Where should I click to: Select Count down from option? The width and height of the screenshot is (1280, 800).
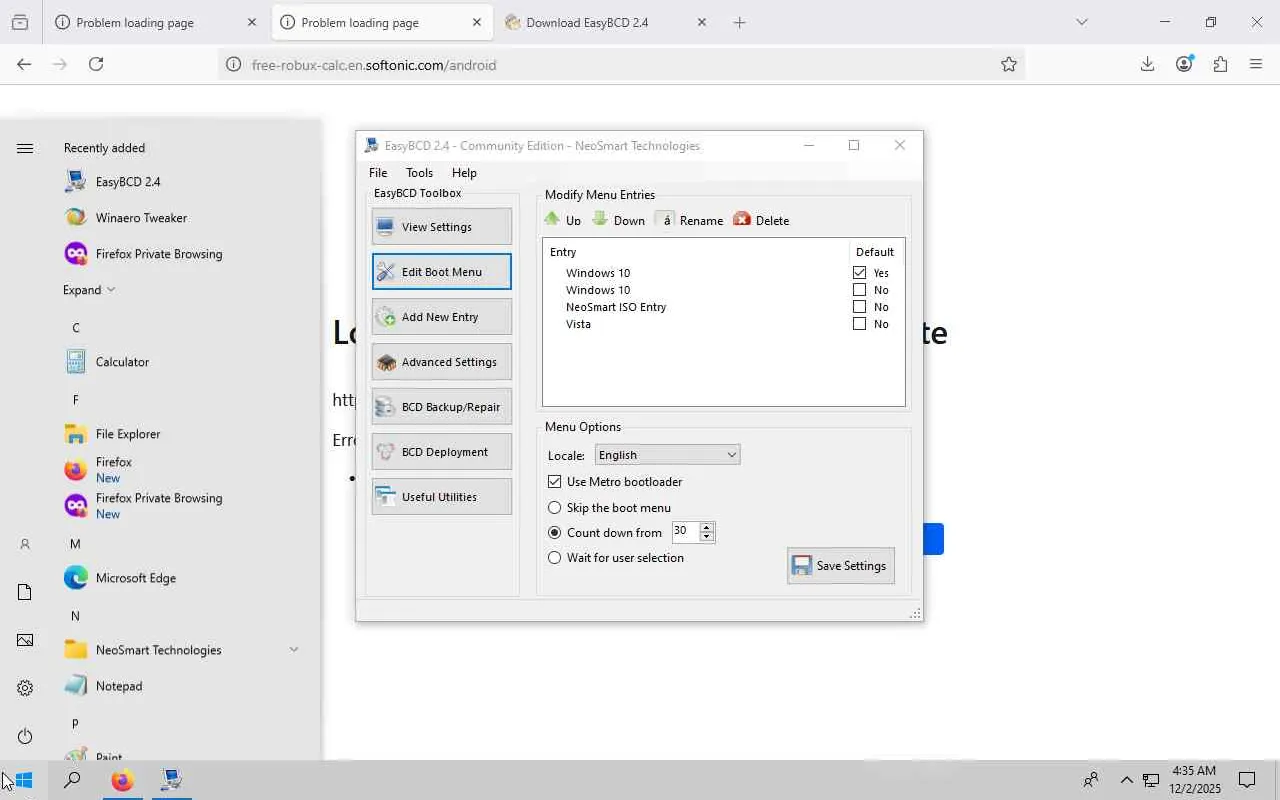[x=555, y=533]
